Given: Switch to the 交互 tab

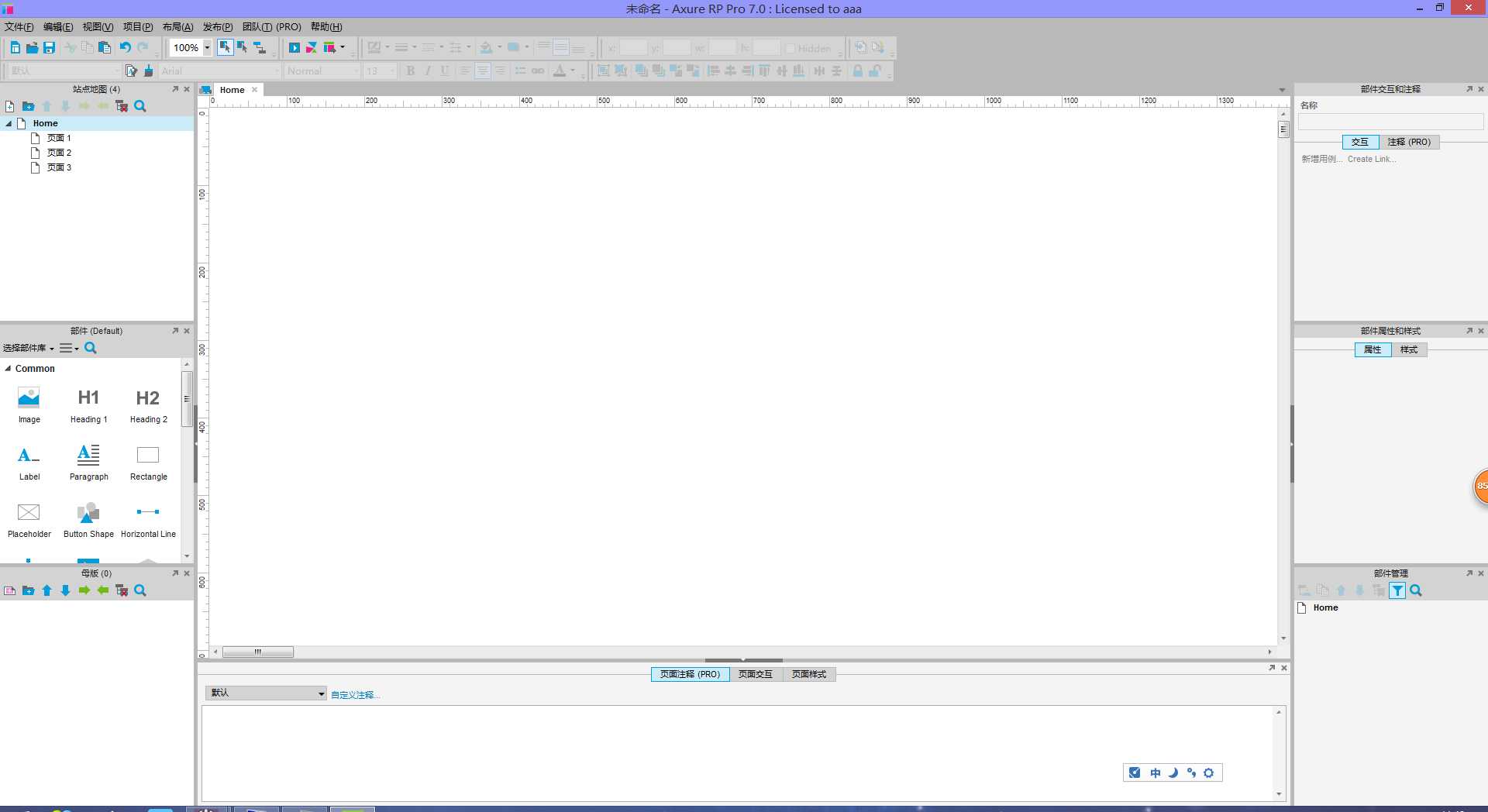Looking at the screenshot, I should (1360, 142).
